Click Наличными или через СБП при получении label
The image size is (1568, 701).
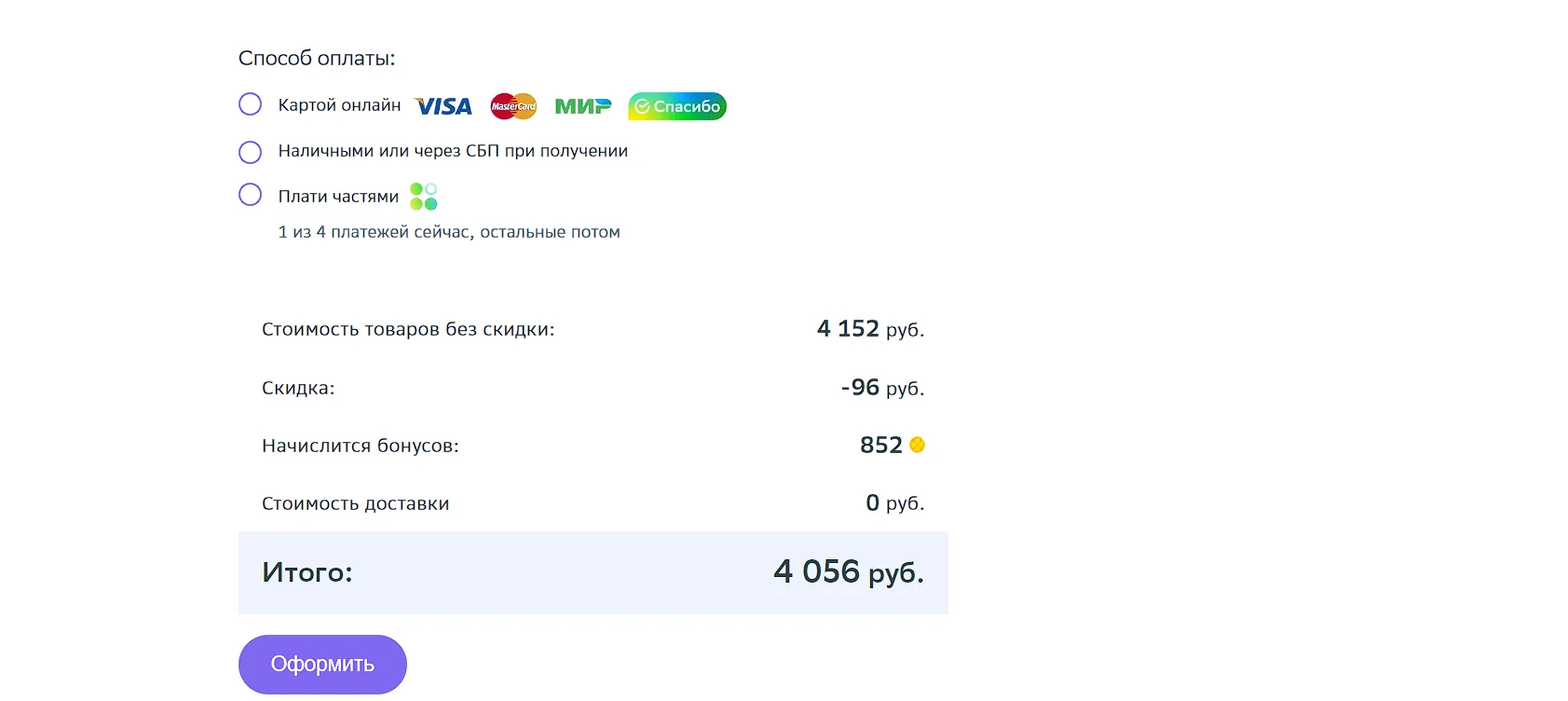pos(453,151)
